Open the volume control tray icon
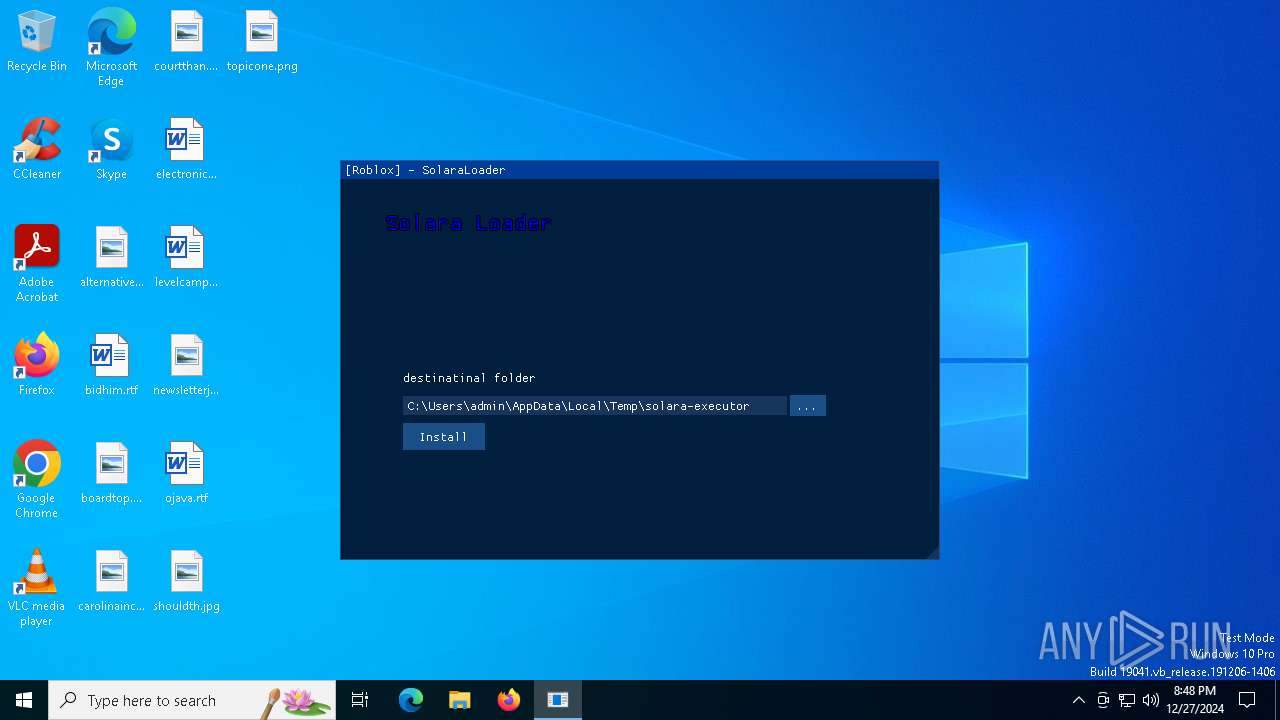This screenshot has height=720, width=1280. pos(1151,700)
